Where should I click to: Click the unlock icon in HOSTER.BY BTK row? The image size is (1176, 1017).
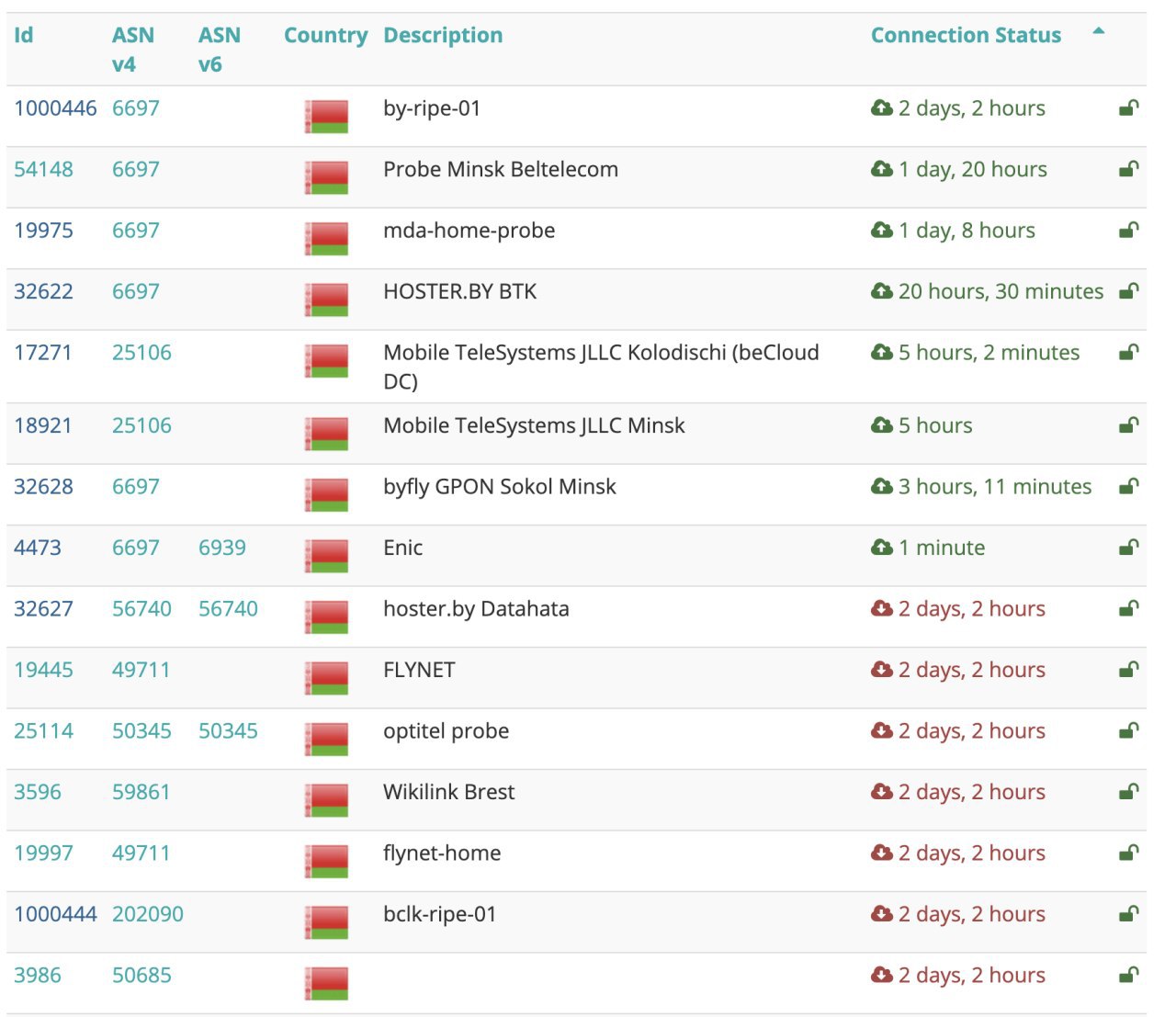pyautogui.click(x=1129, y=291)
